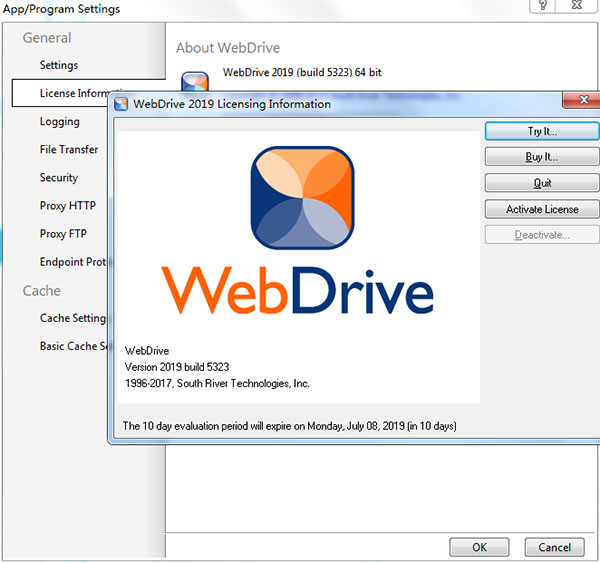Screen dimensions: 600x563
Task: Click the OK button in settings window
Action: [x=479, y=547]
